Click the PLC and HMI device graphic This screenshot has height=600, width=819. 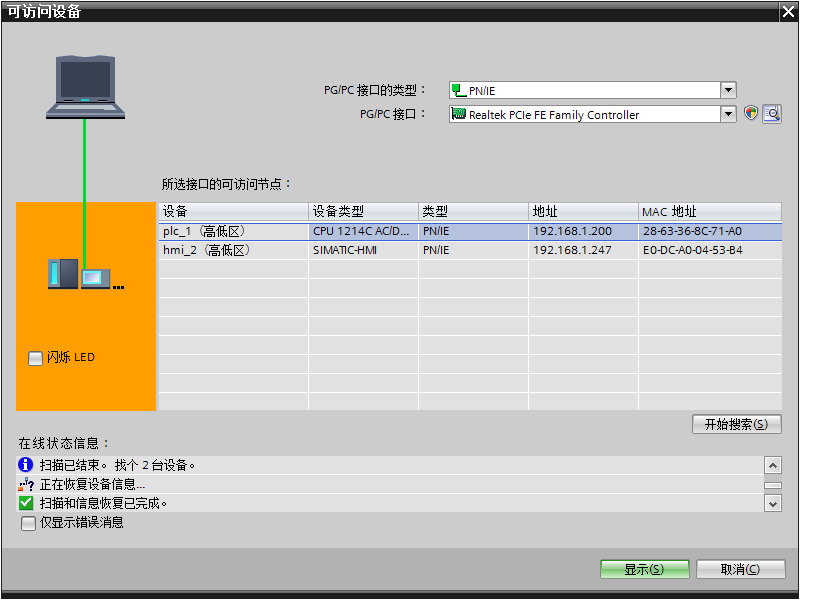[x=86, y=274]
